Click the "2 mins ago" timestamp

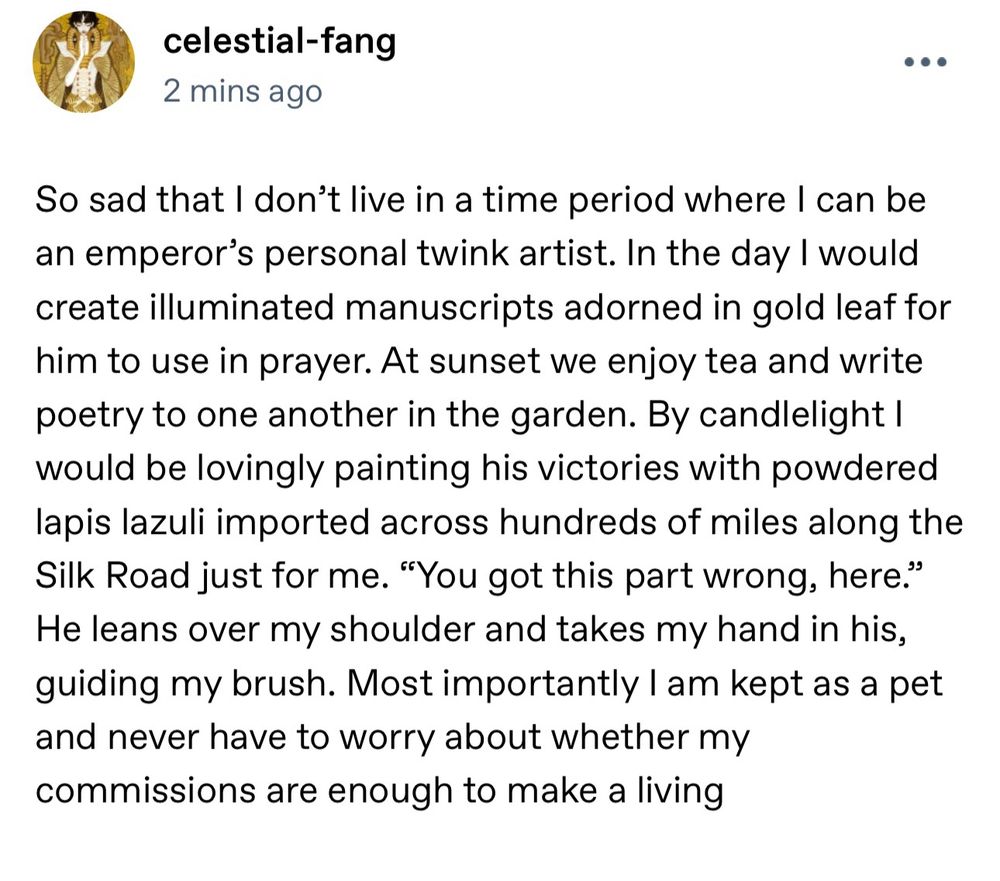pos(242,91)
